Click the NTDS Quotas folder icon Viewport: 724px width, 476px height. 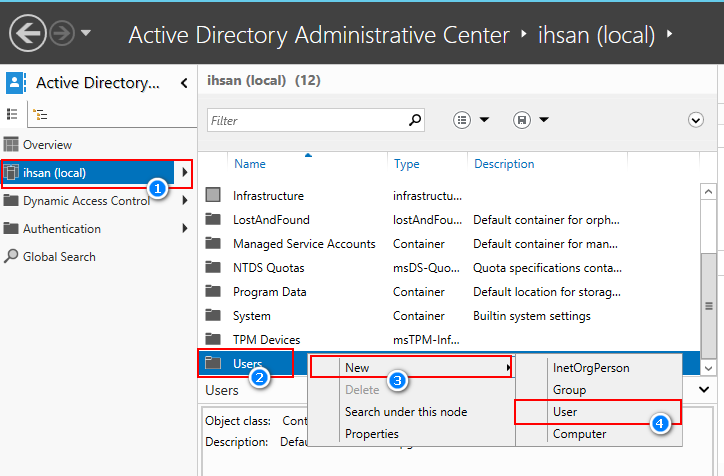coord(213,267)
